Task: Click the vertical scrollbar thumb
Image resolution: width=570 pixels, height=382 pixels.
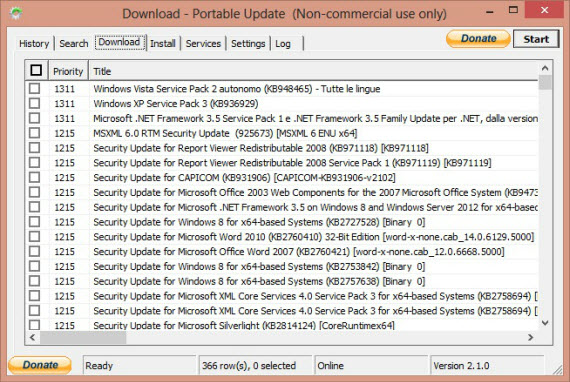Action: [545, 82]
